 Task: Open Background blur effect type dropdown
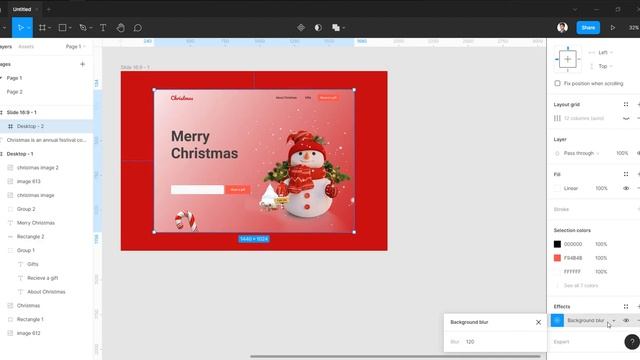point(613,320)
